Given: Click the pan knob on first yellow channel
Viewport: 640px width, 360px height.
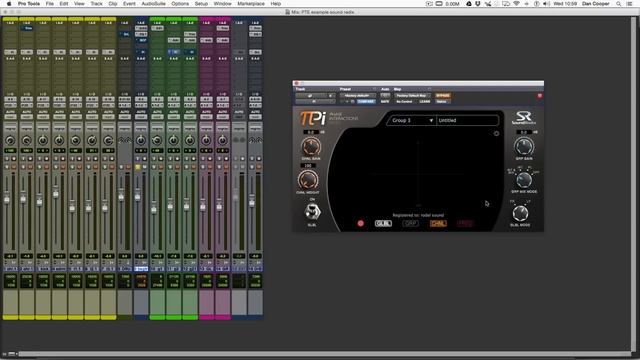Looking at the screenshot, I should (10, 140).
